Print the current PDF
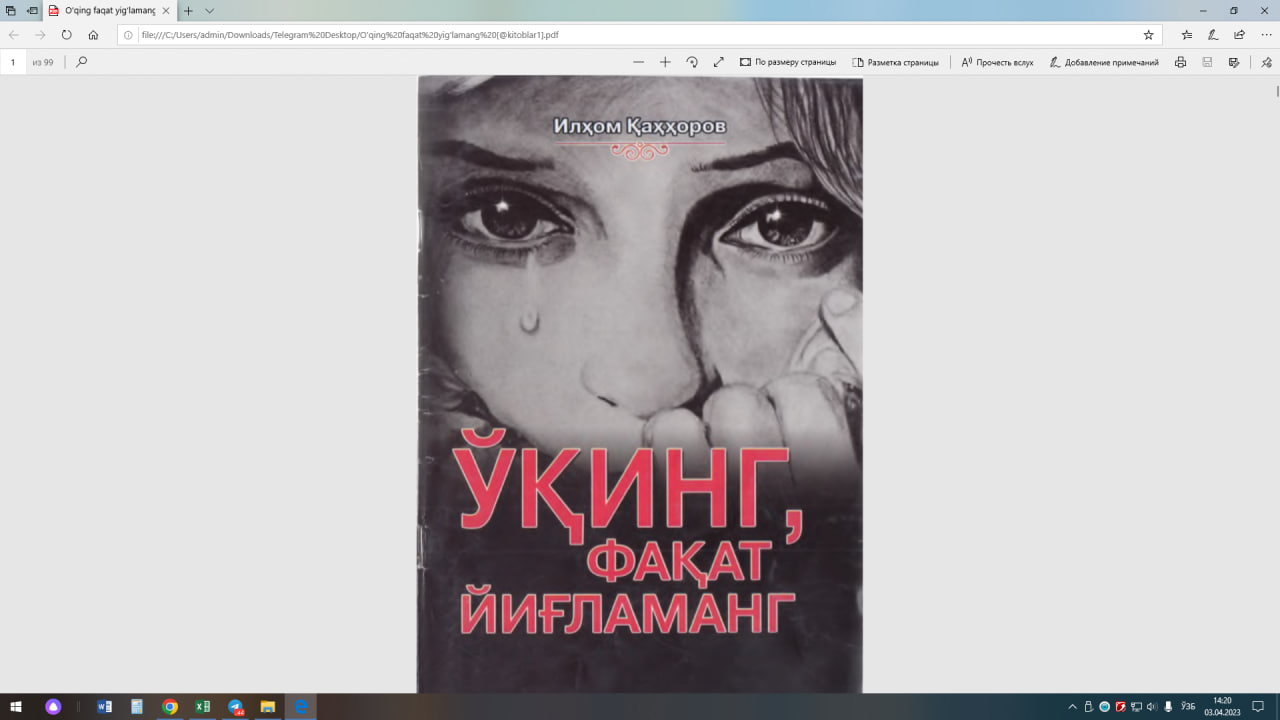 (x=1180, y=61)
